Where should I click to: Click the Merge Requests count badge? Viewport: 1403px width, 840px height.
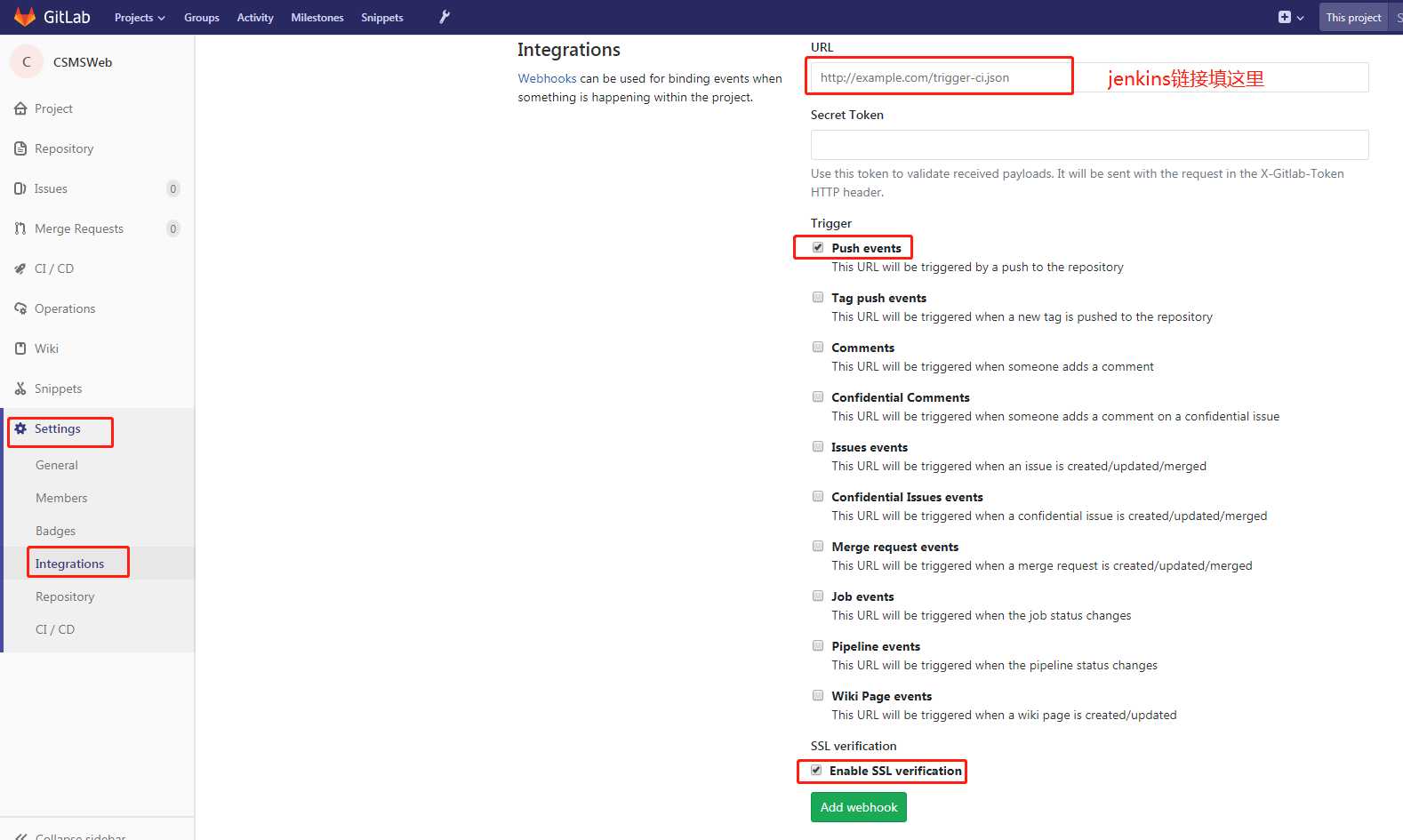coord(173,228)
